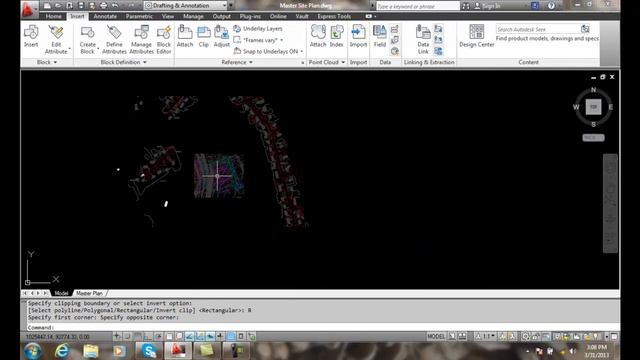This screenshot has height=360, width=640.
Task: Click the Autodesk Seek search icon
Action: click(585, 29)
